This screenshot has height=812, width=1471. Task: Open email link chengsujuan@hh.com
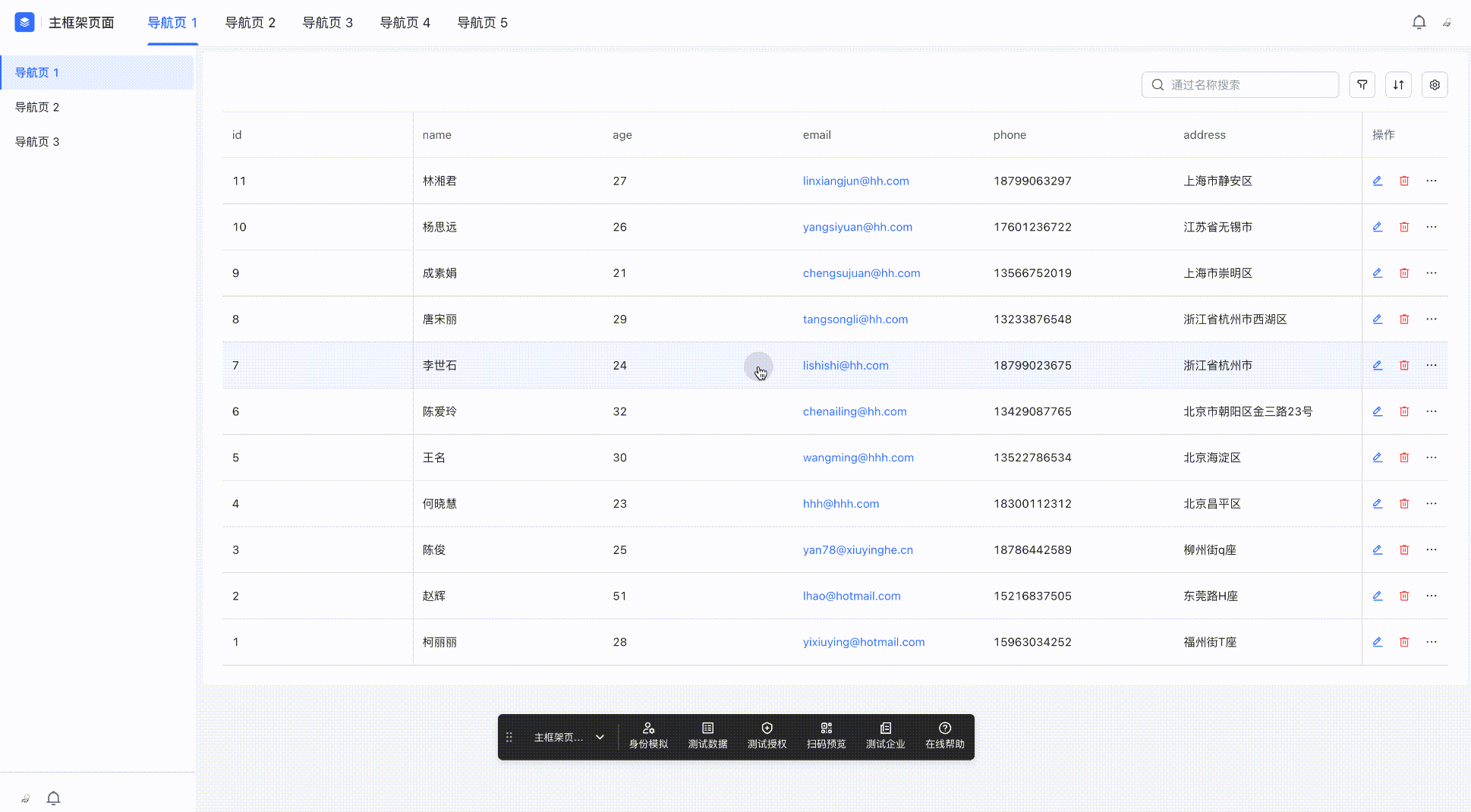coord(861,273)
